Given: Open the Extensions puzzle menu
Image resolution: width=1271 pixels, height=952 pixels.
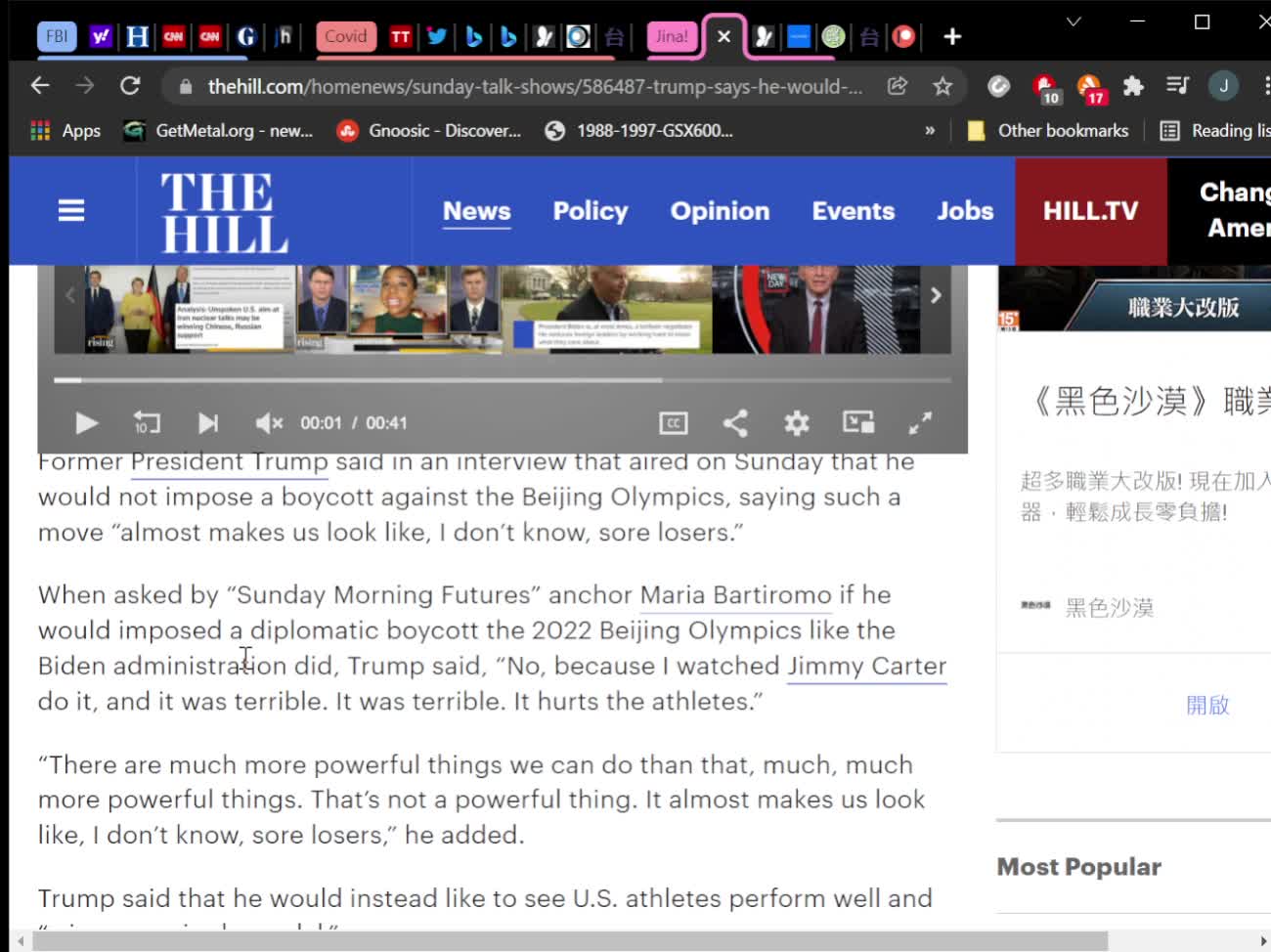Looking at the screenshot, I should coord(1133,86).
